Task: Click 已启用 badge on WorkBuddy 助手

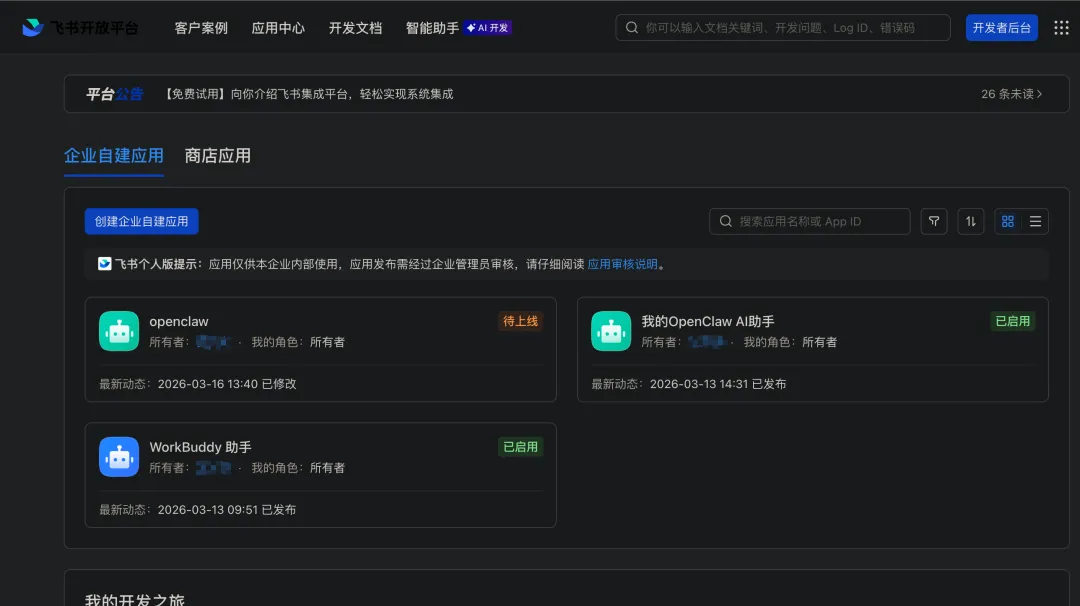Action: point(521,446)
